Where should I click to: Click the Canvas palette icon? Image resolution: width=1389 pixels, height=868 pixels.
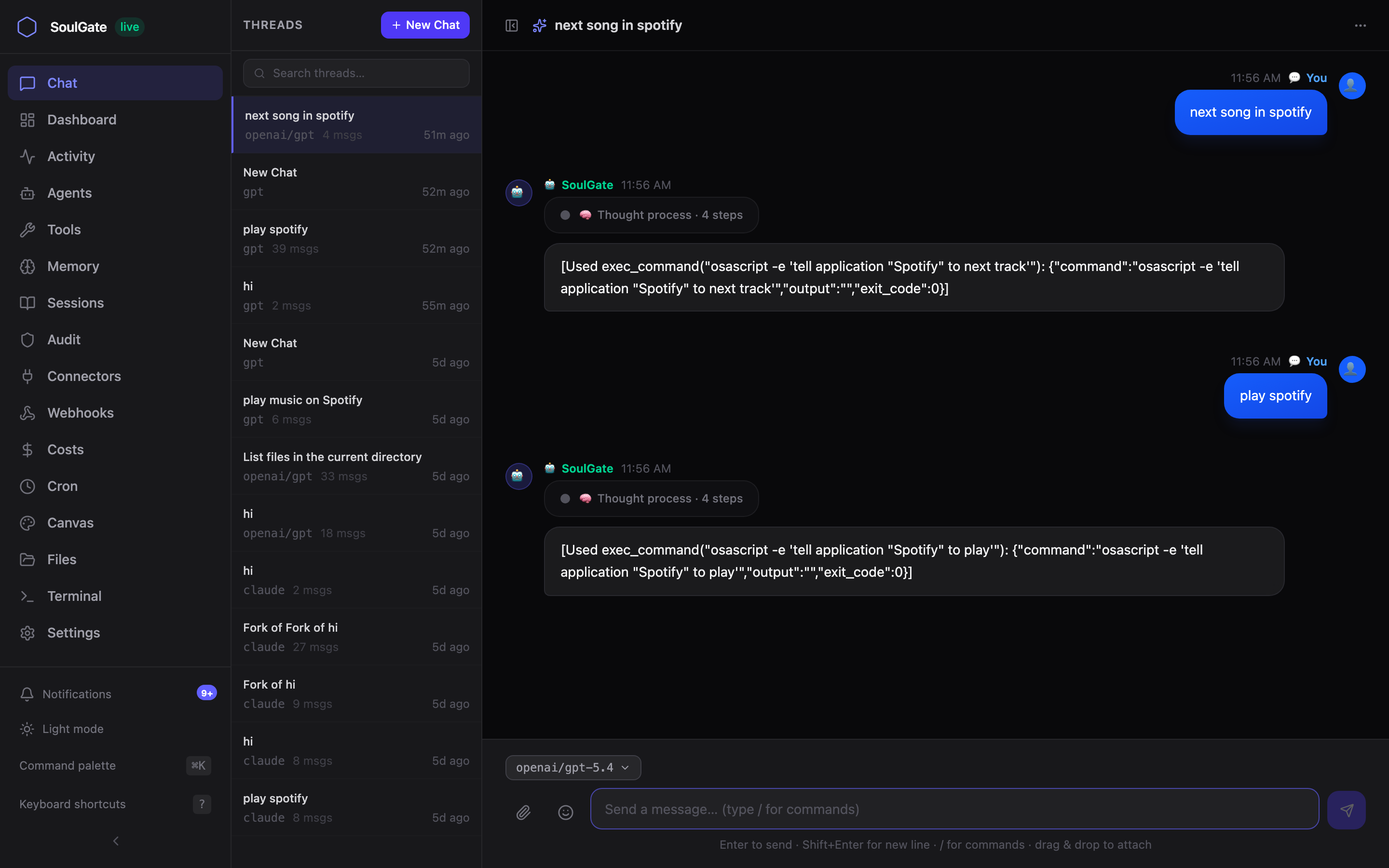tap(27, 523)
